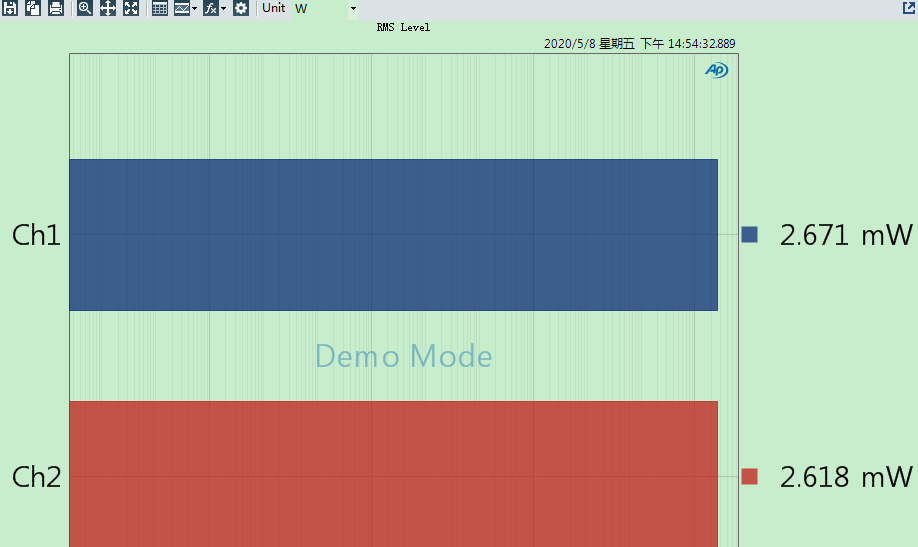This screenshot has height=547, width=918.
Task: Select the pan move tool
Action: [108, 8]
